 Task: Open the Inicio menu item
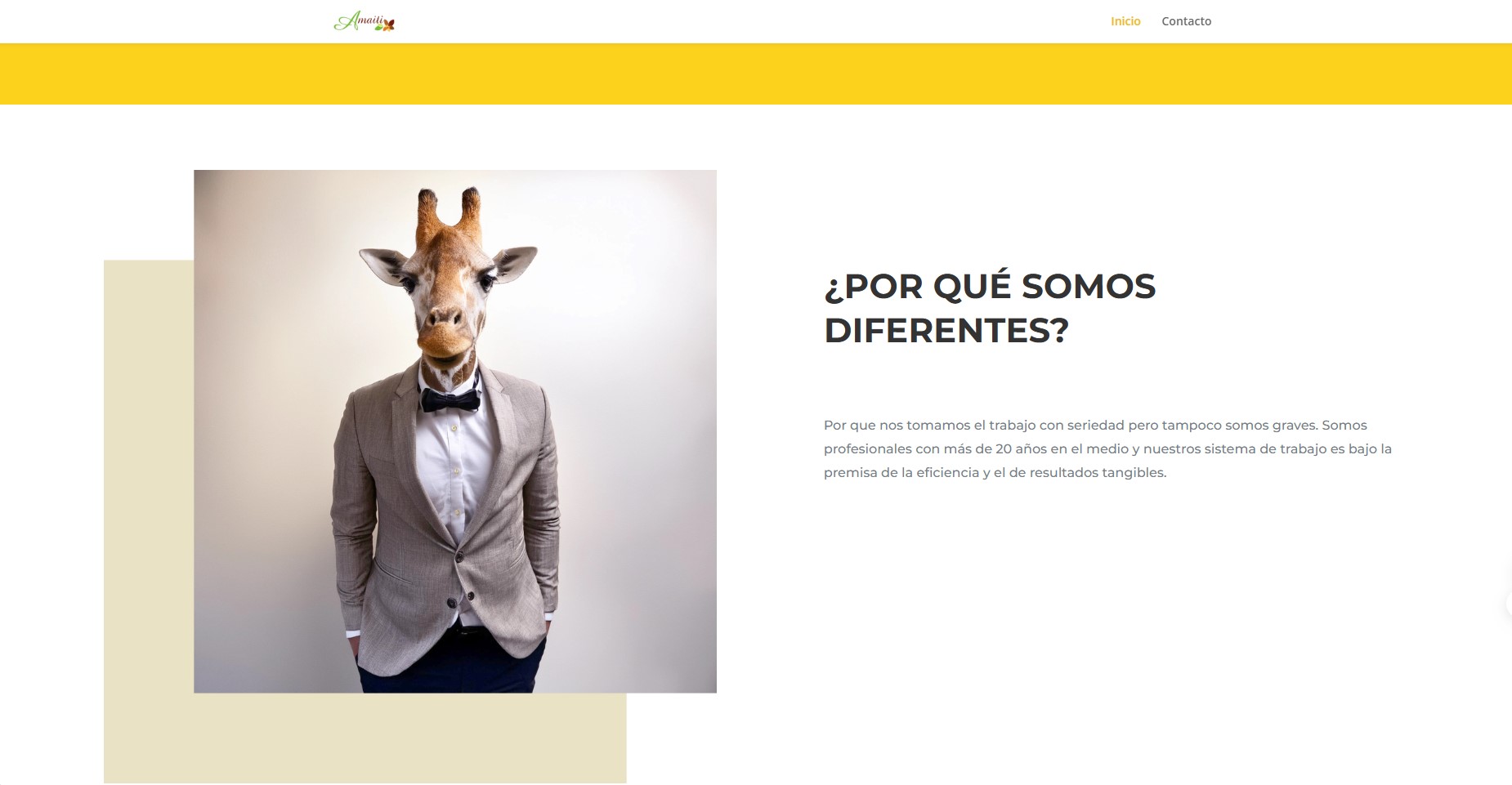(1125, 21)
